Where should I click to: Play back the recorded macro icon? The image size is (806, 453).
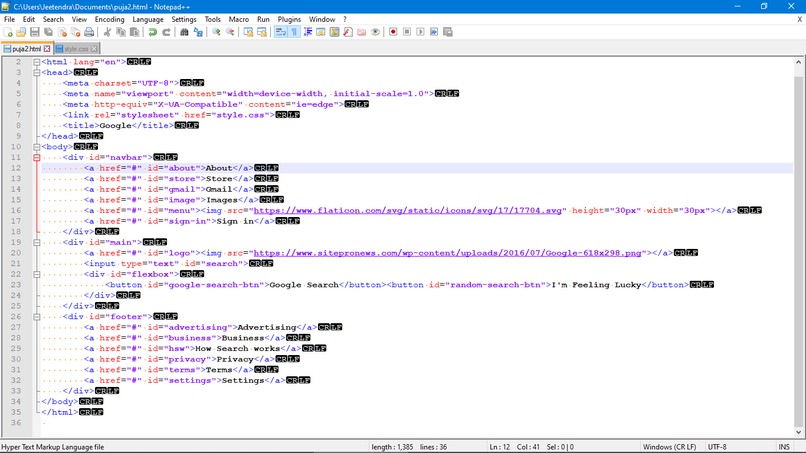pos(420,32)
